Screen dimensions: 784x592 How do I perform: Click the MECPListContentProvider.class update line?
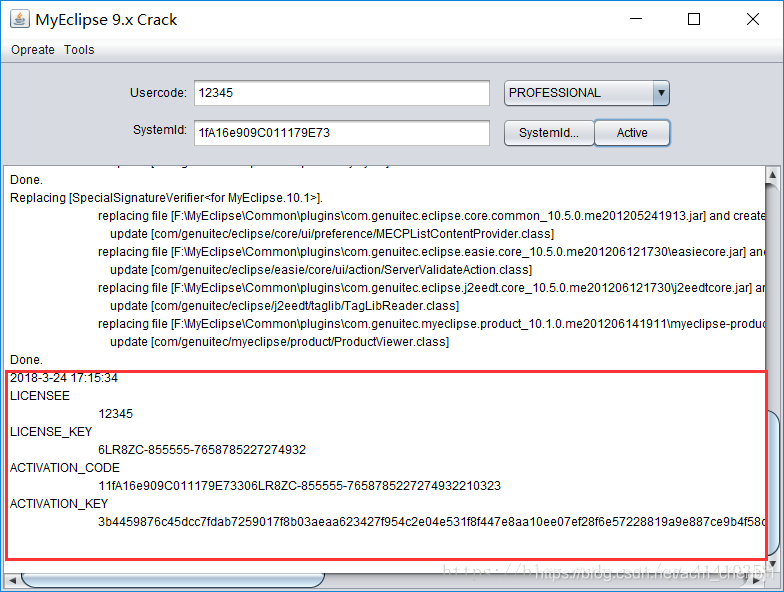pyautogui.click(x=332, y=234)
